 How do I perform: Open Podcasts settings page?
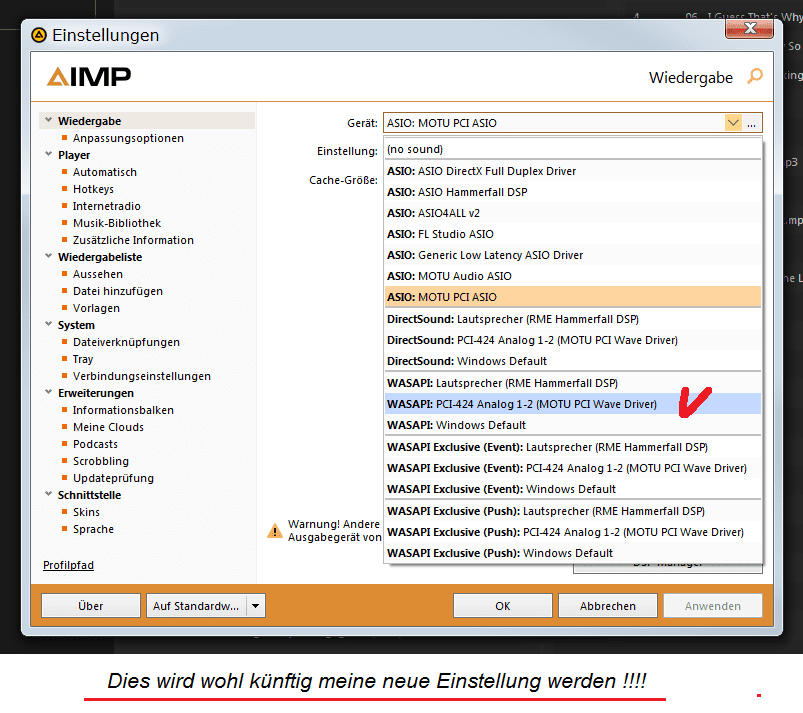pos(95,444)
